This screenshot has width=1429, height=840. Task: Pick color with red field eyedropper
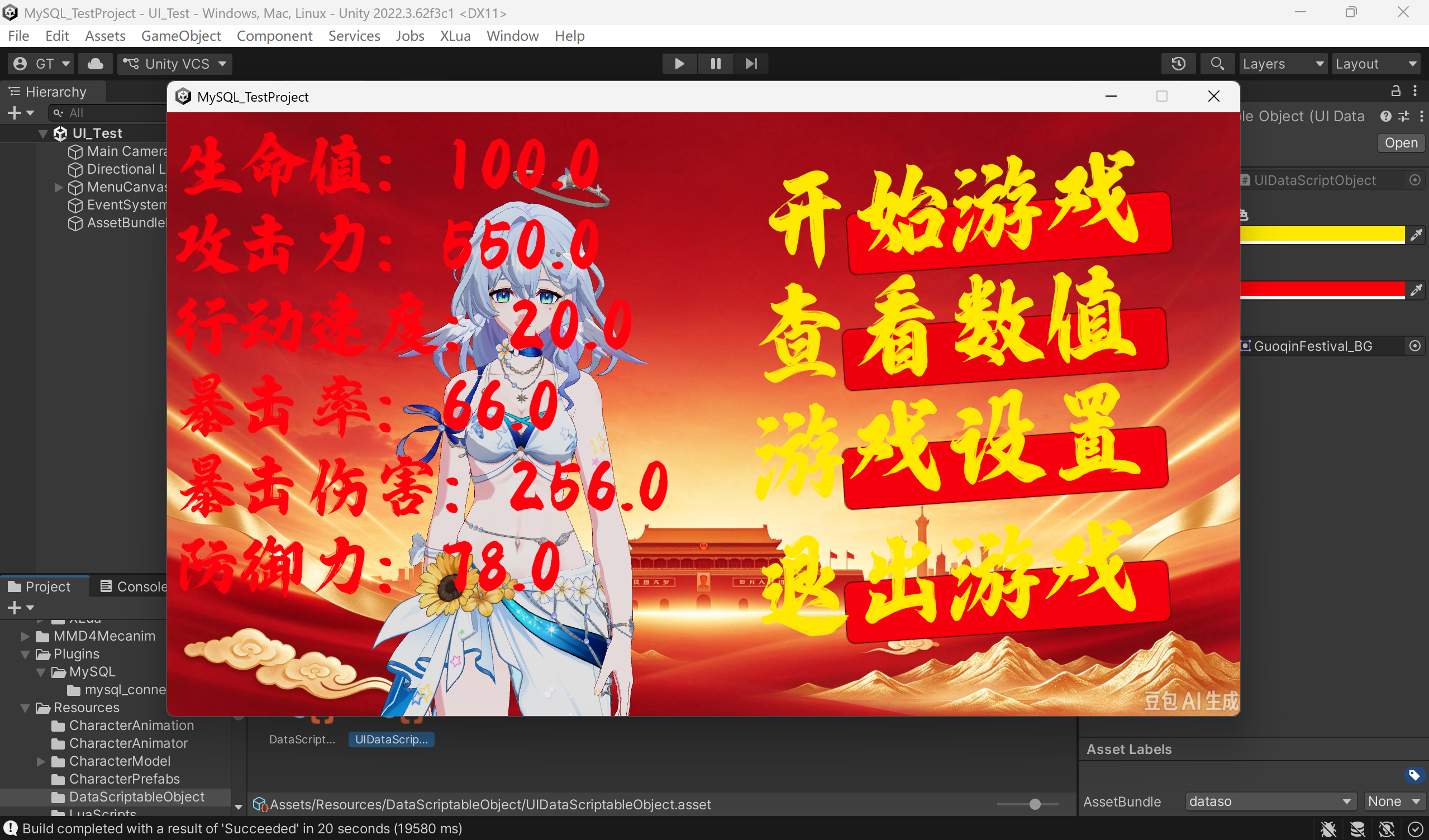tap(1416, 290)
